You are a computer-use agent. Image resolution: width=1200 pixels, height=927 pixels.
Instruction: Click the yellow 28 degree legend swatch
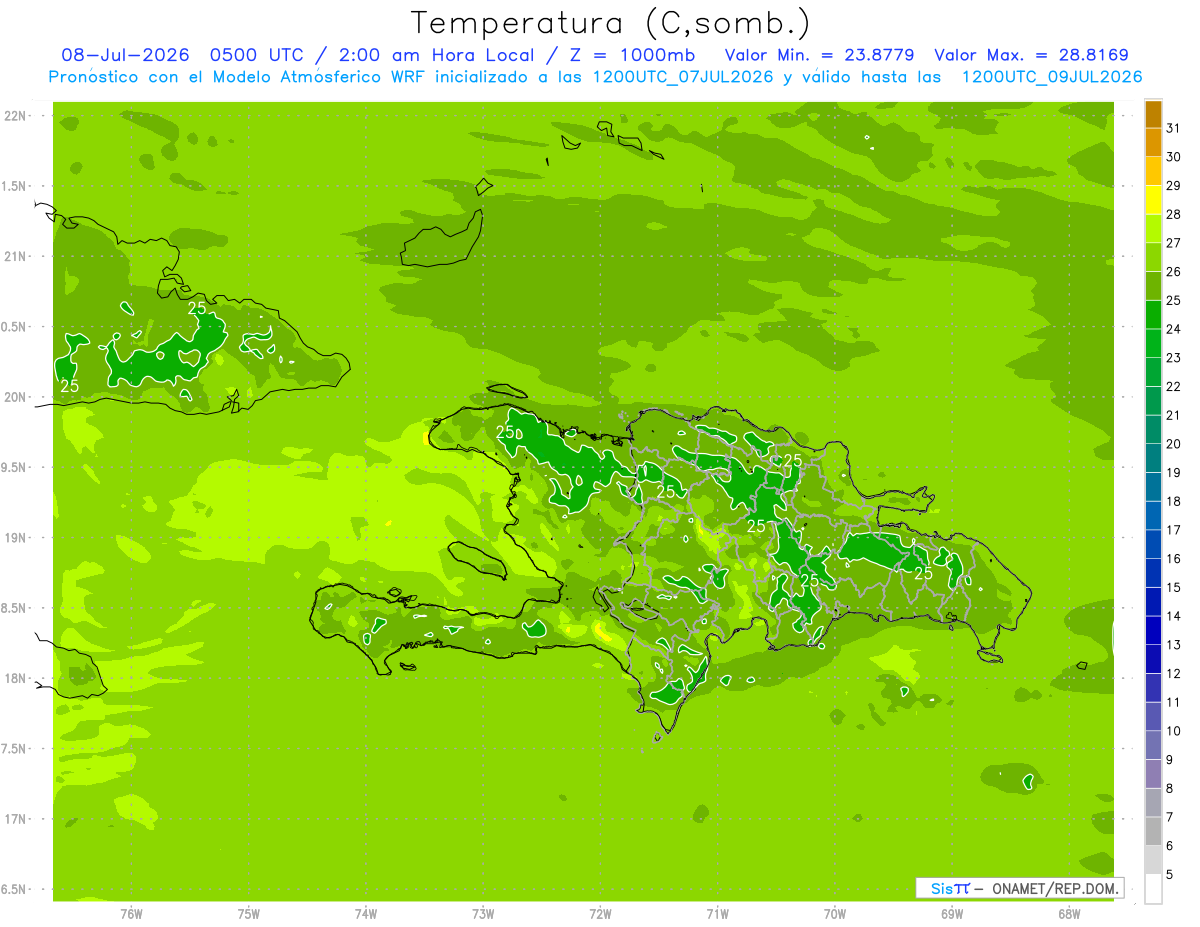(1153, 199)
